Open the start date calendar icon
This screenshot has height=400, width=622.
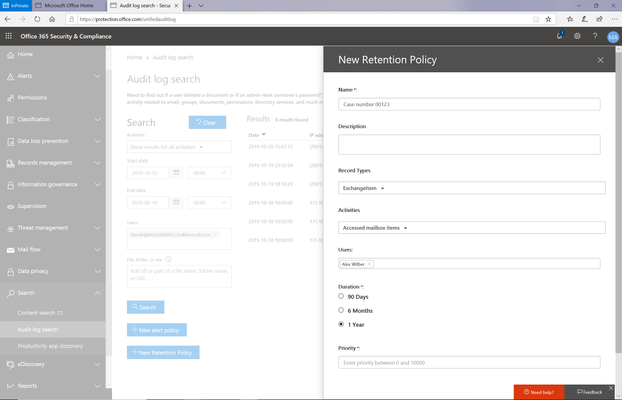(x=177, y=173)
